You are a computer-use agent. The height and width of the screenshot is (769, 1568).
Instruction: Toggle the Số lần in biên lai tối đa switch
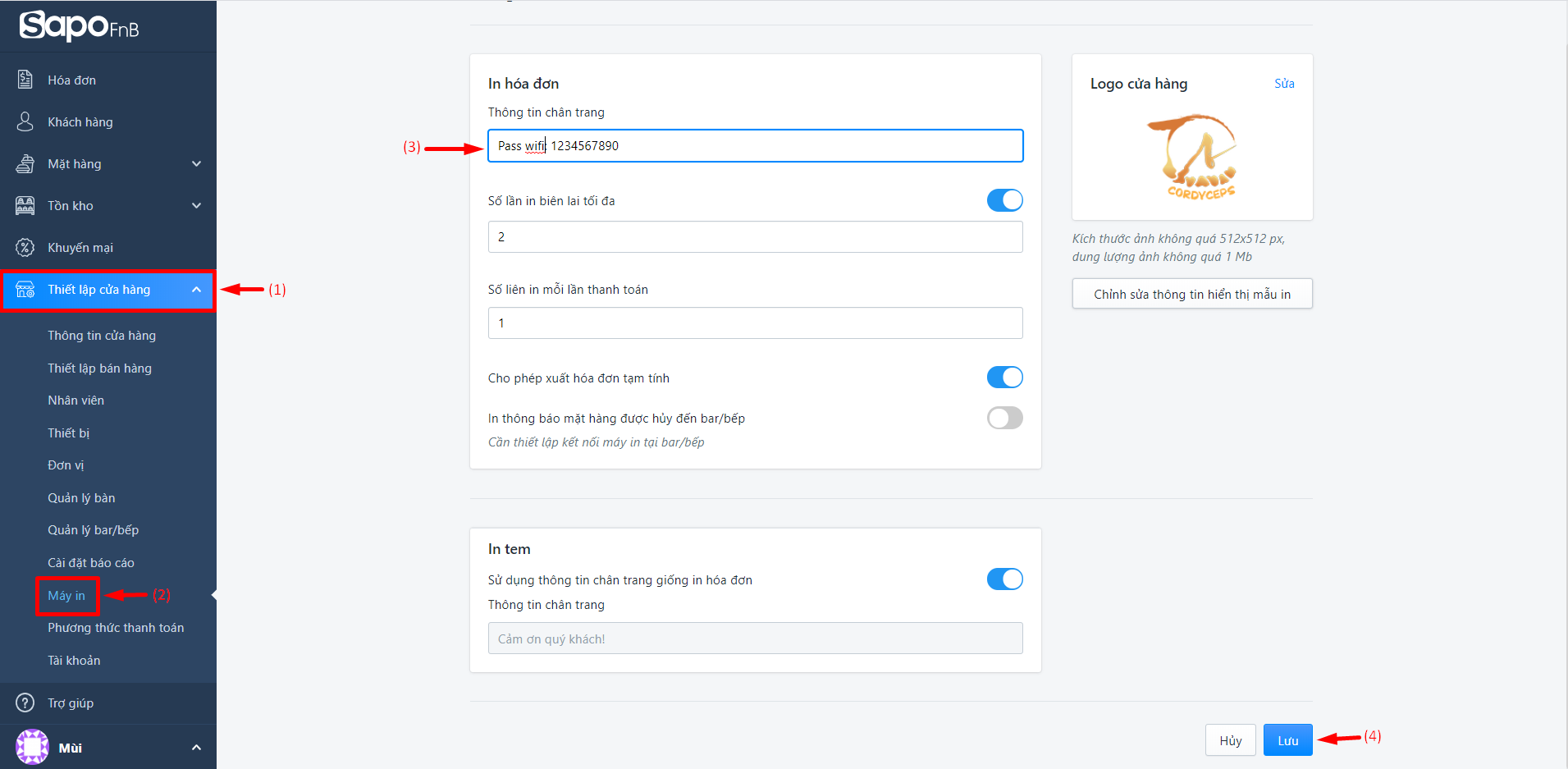click(x=1004, y=200)
